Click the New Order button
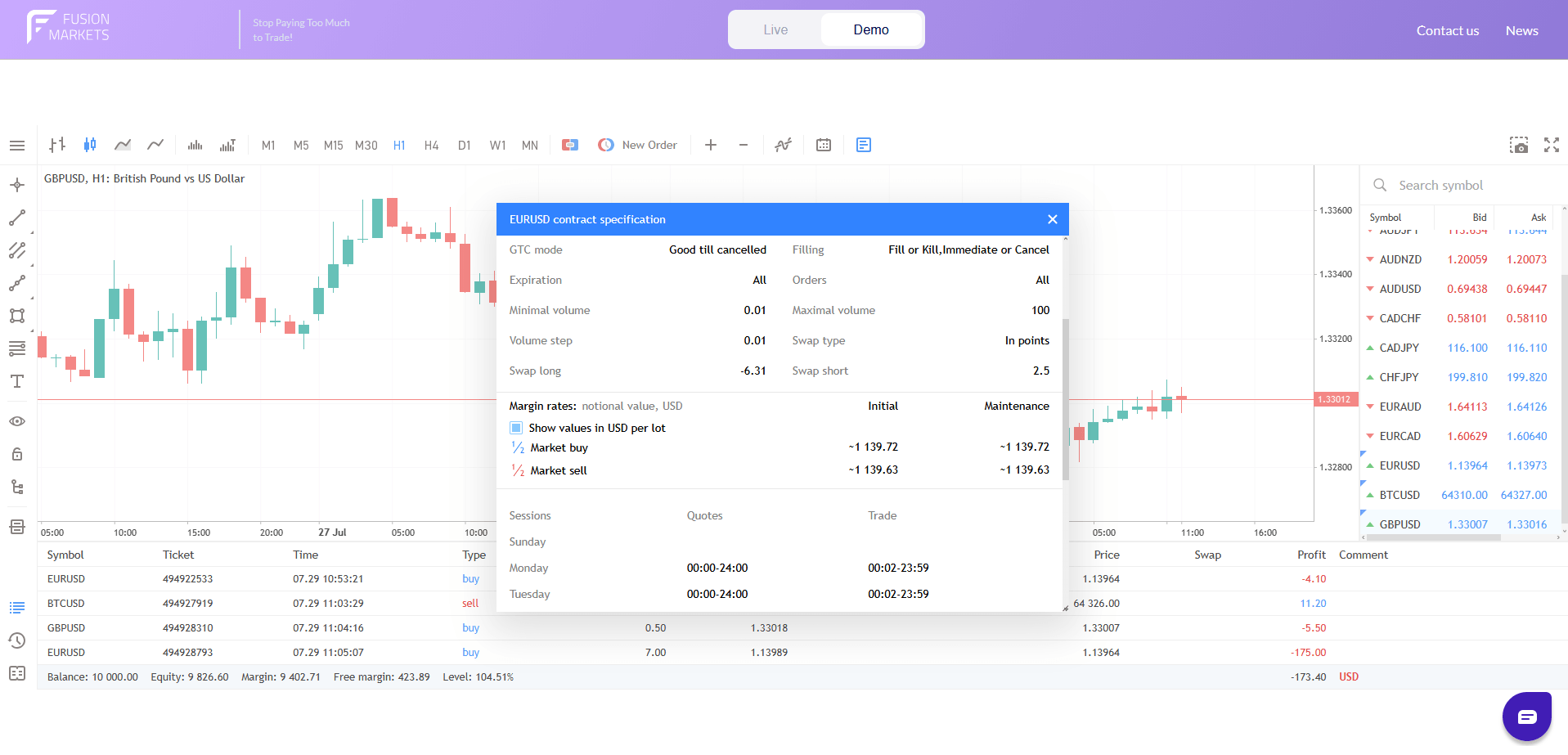The height and width of the screenshot is (755, 1568). pos(638,145)
